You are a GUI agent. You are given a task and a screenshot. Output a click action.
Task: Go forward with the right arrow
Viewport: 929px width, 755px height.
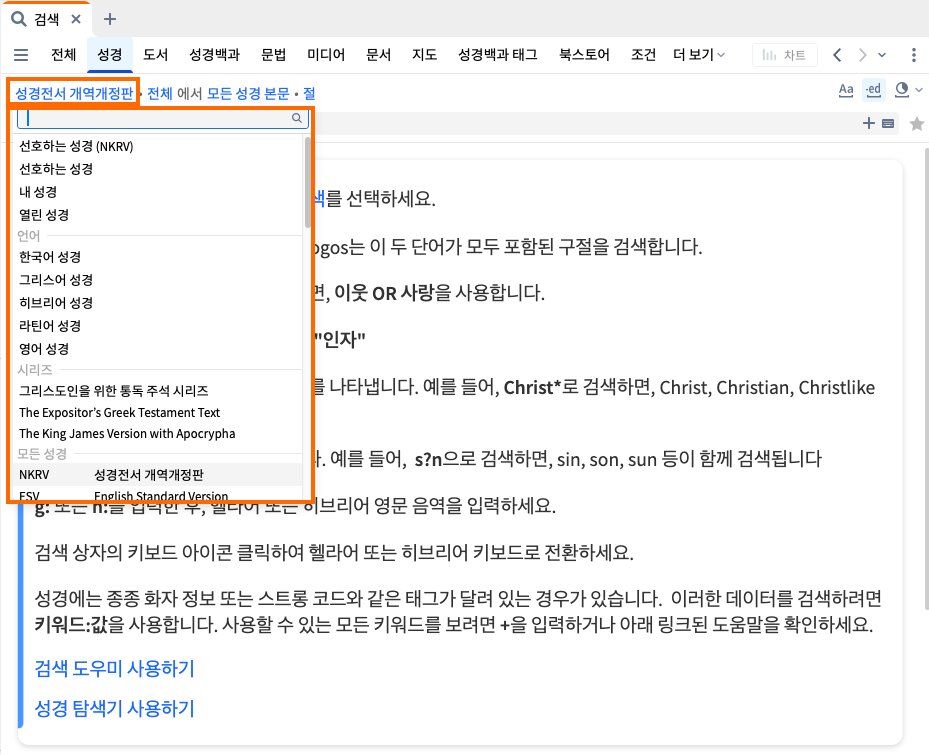(862, 55)
